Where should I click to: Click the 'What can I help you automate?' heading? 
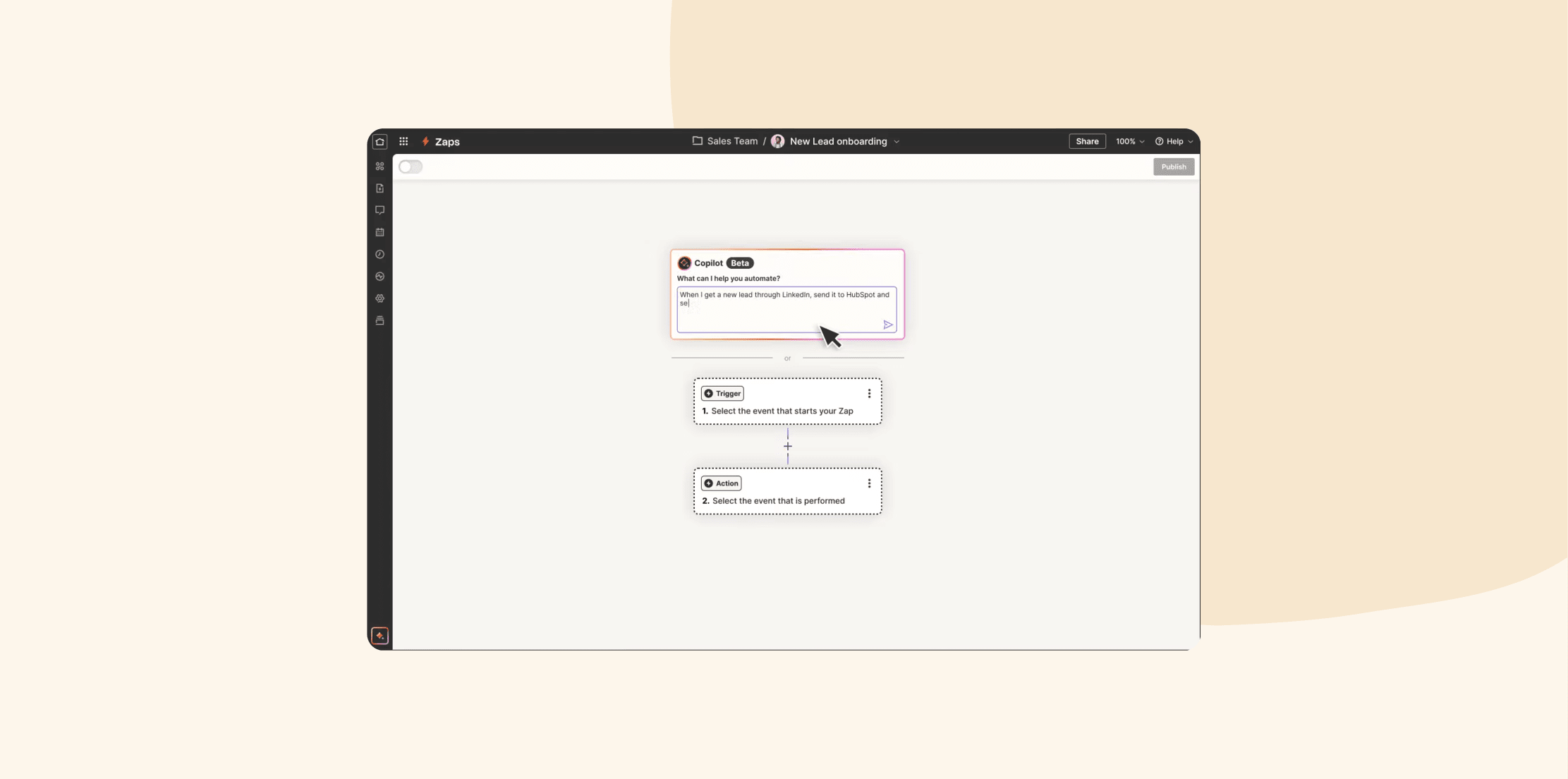point(728,279)
